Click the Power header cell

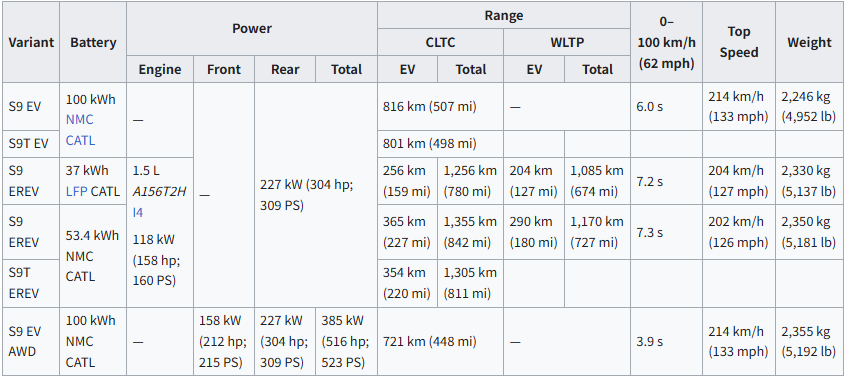[251, 29]
